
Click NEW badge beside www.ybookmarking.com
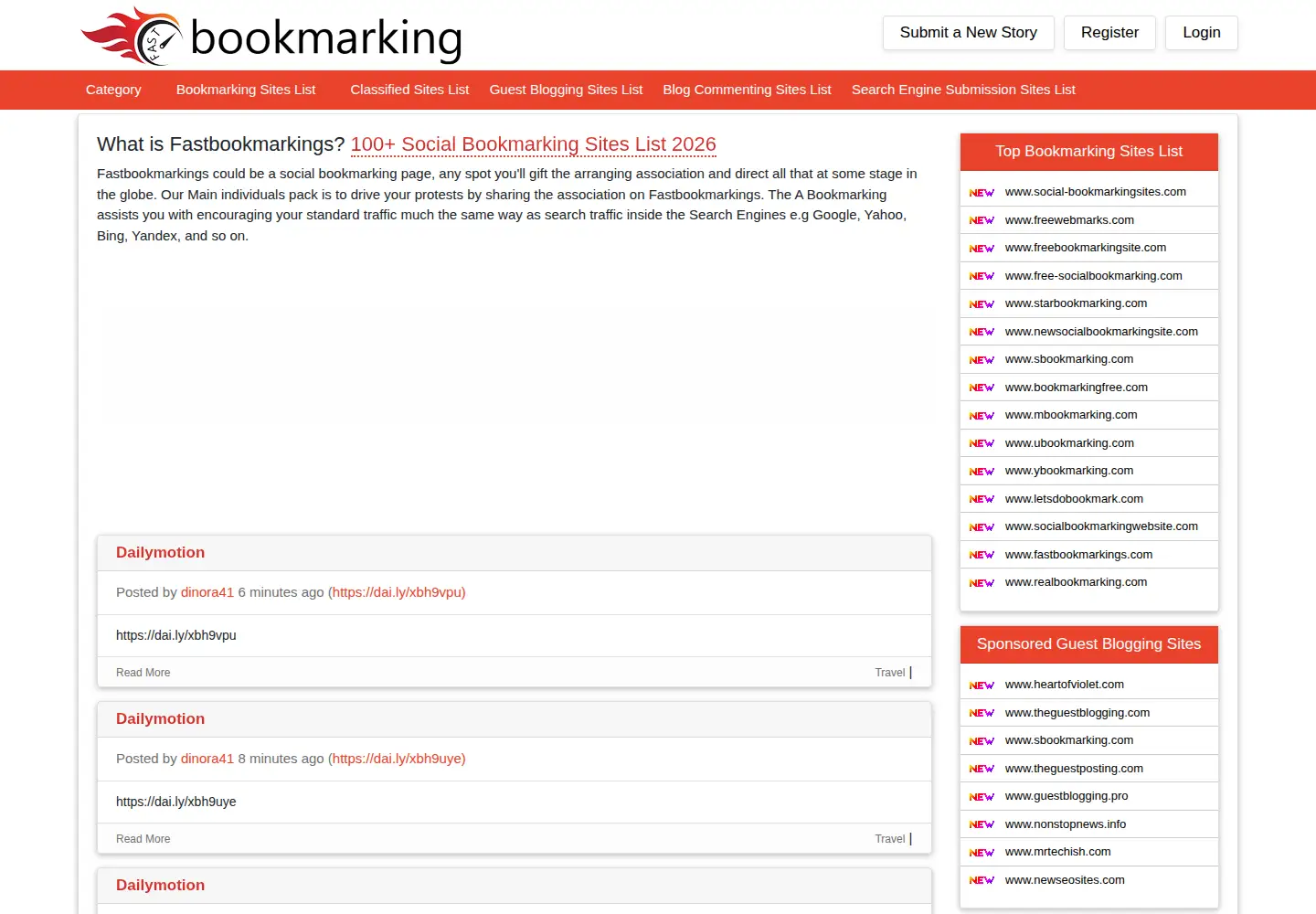(x=982, y=472)
